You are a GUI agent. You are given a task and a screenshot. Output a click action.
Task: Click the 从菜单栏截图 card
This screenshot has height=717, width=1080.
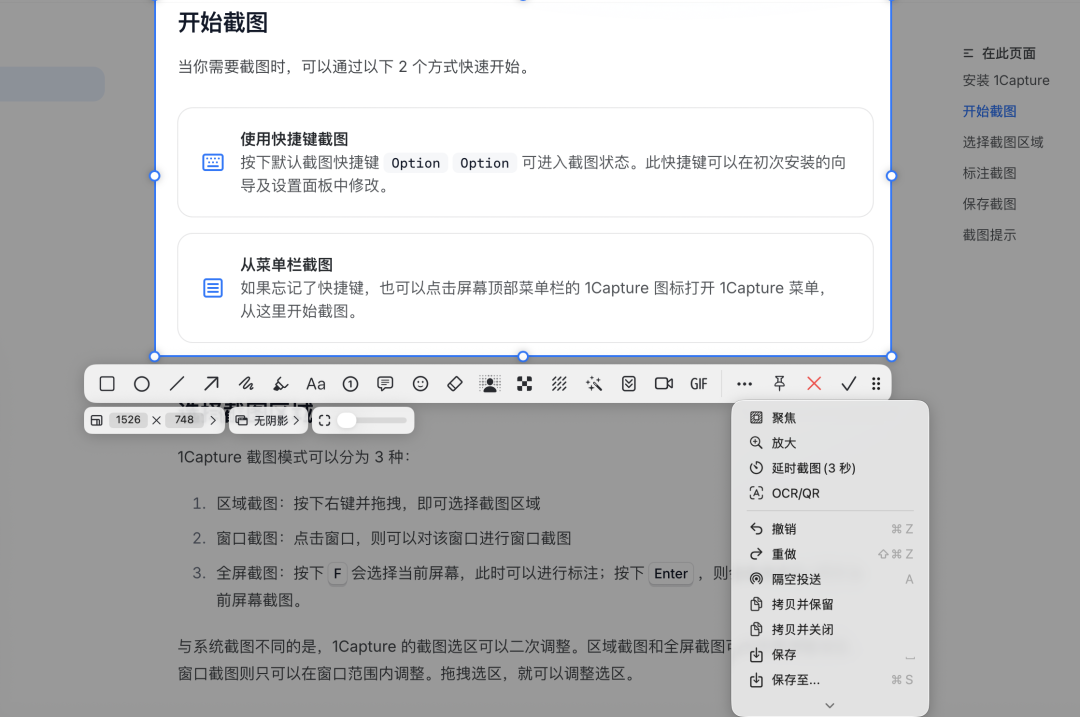(526, 288)
